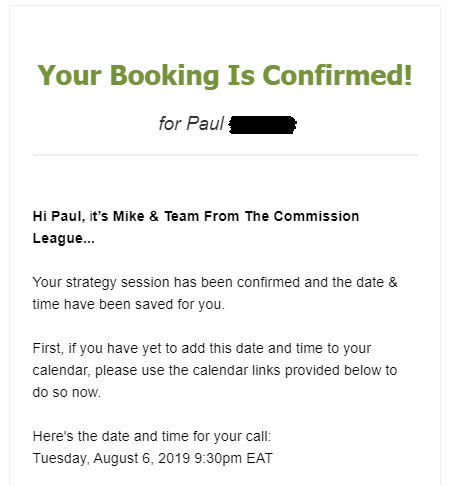The width and height of the screenshot is (451, 486).
Task: Click the '9:30pm EAT' time text
Action: tap(233, 458)
